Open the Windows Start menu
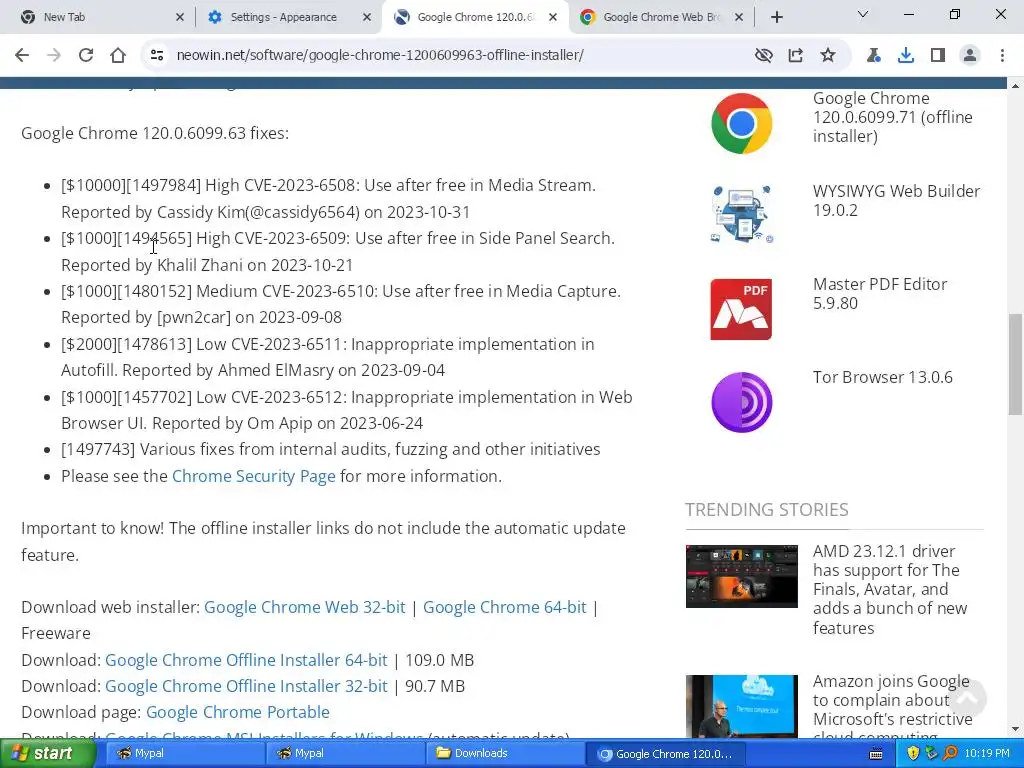The height and width of the screenshot is (768, 1024). coord(47,753)
